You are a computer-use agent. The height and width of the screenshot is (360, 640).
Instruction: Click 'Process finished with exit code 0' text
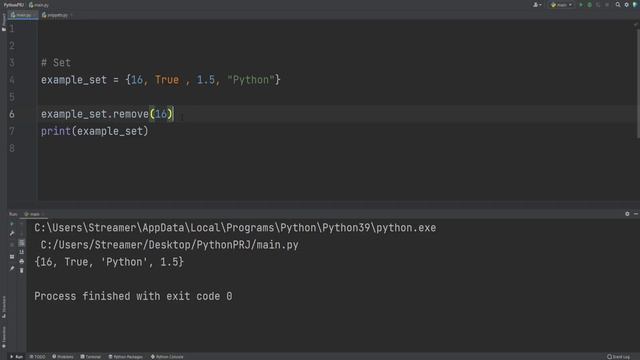[x=133, y=296]
